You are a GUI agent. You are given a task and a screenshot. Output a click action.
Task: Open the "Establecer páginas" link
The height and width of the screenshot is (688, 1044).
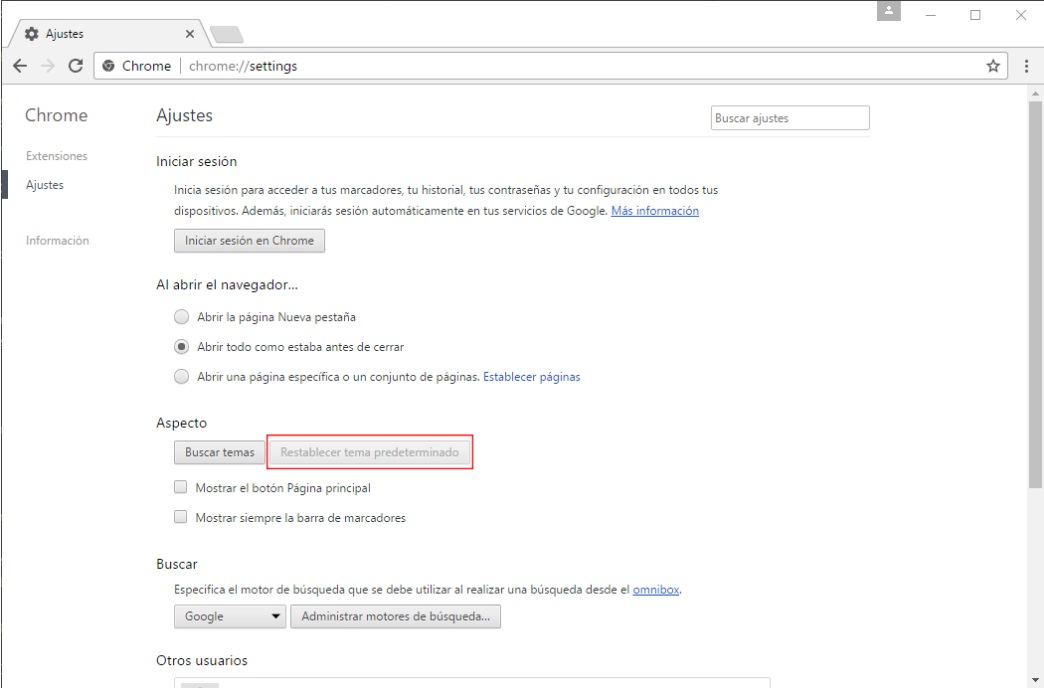tap(531, 377)
